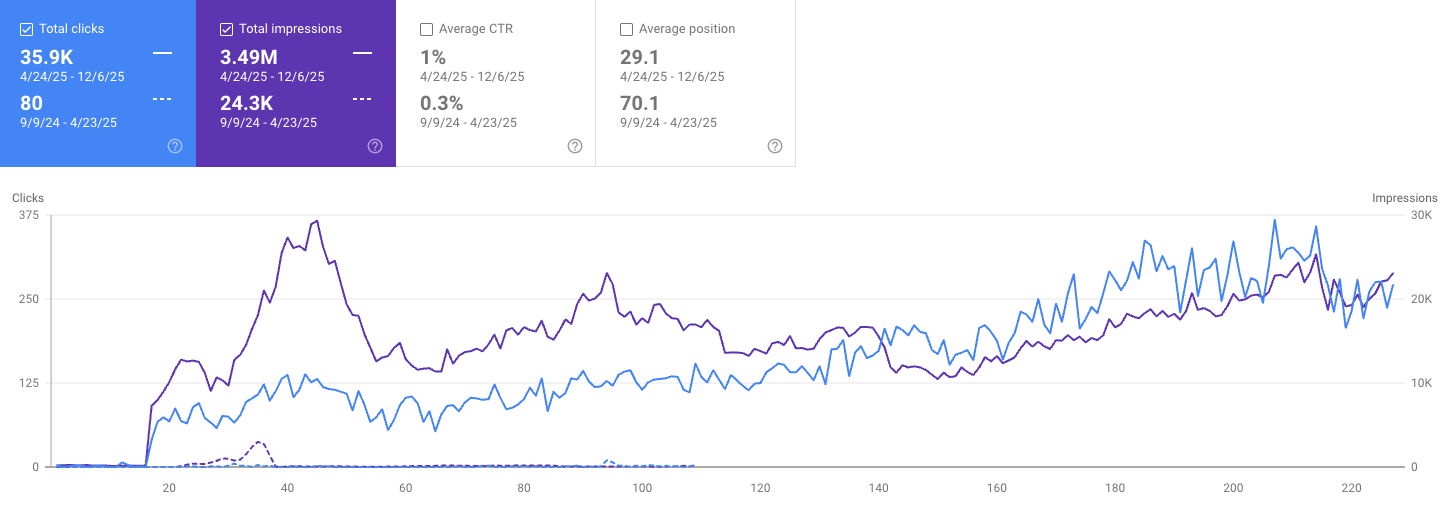Click the 3.49M total impressions value
The image size is (1449, 515).
tap(250, 57)
